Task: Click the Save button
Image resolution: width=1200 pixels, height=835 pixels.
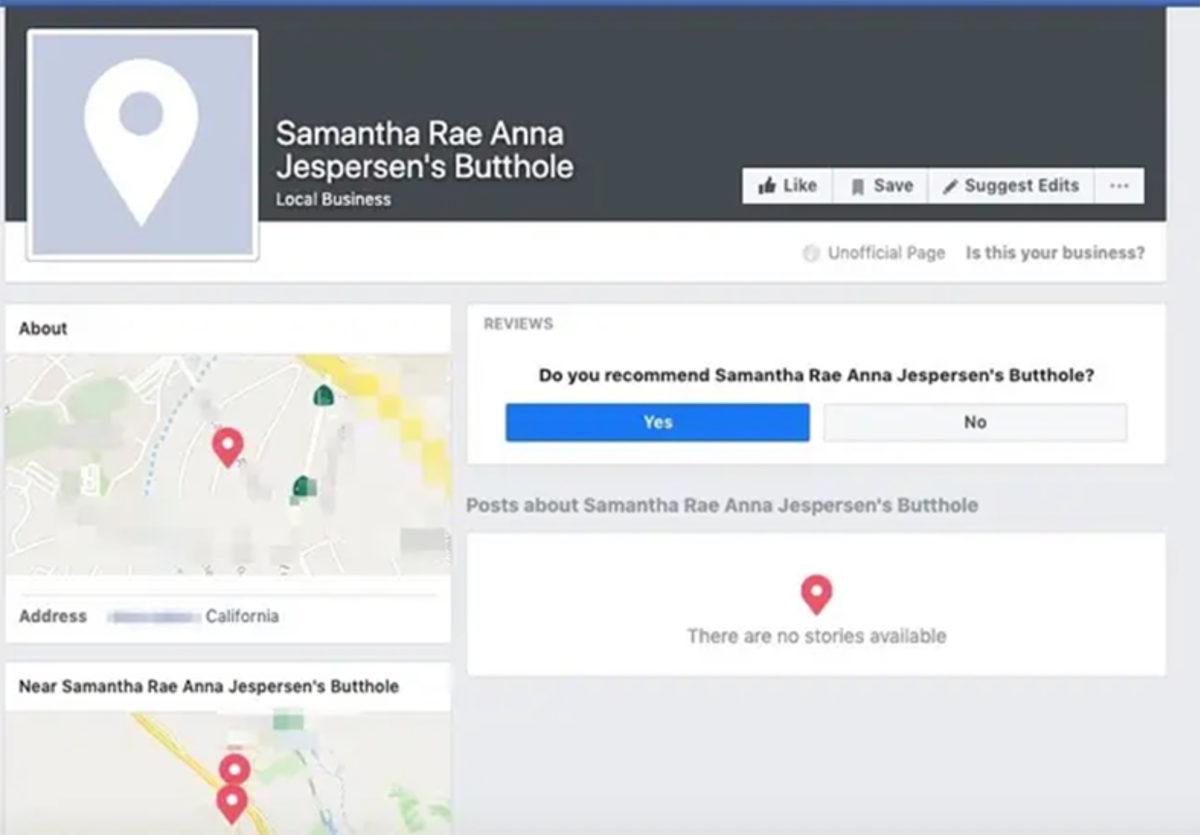Action: coord(879,185)
